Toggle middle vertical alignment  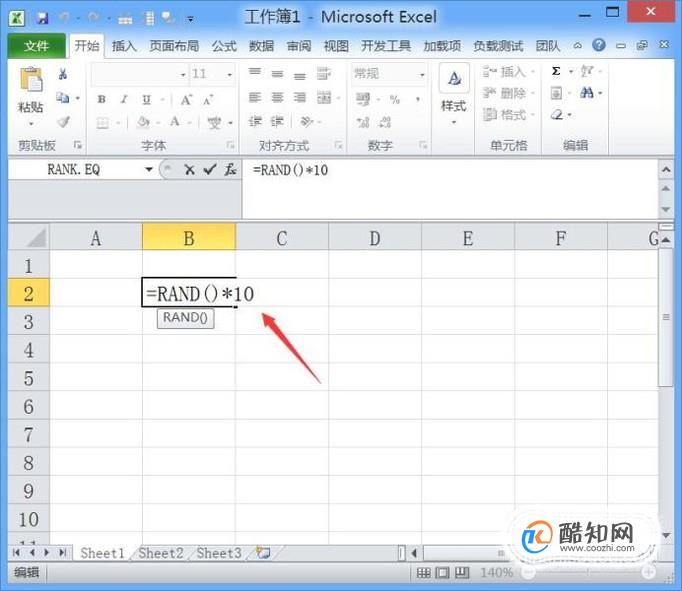click(277, 74)
